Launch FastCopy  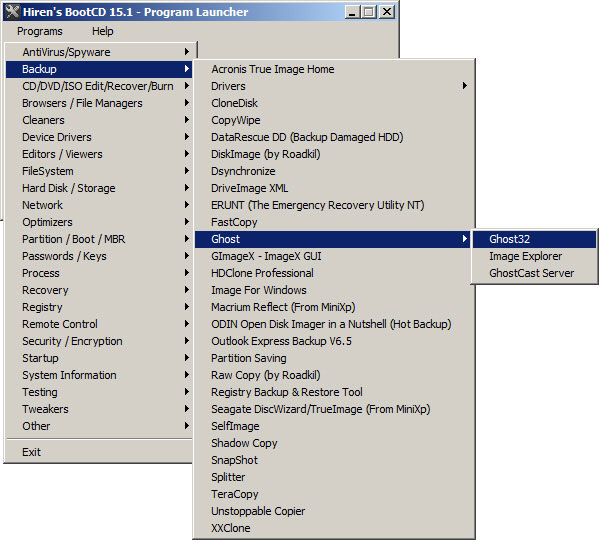tap(333, 222)
